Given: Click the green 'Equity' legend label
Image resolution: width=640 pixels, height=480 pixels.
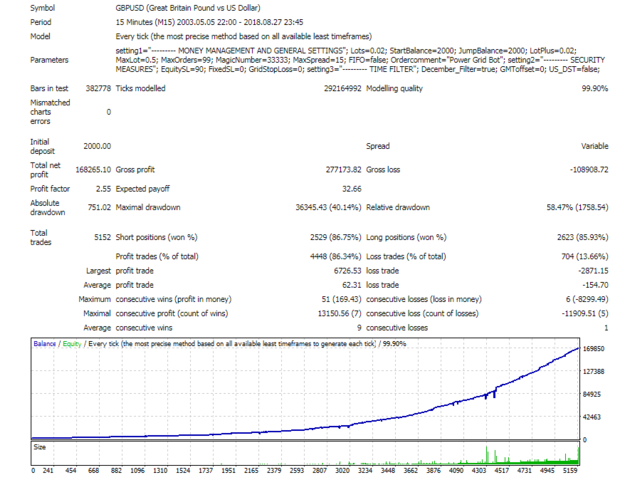Looking at the screenshot, I should 72,344.
